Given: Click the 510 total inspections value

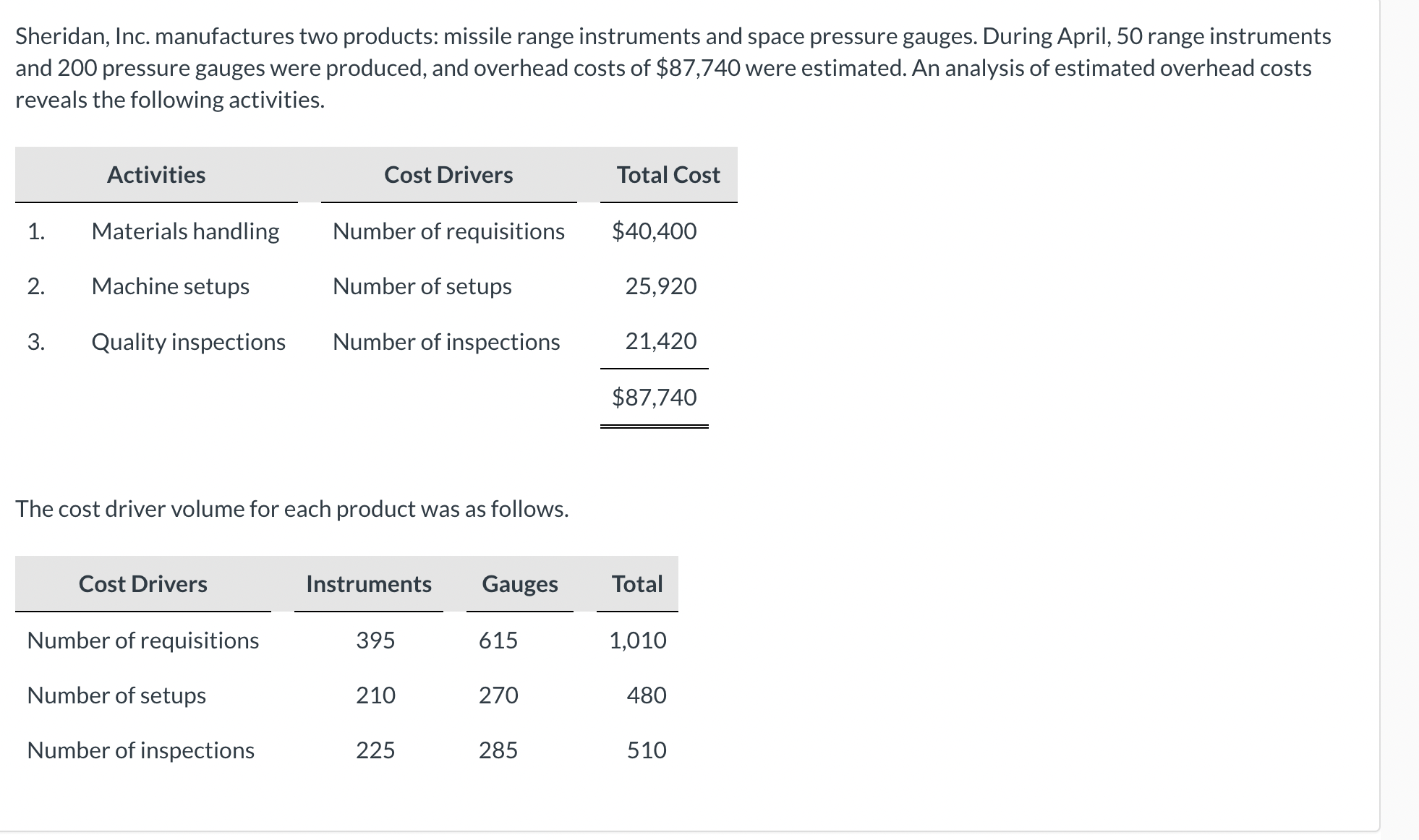Looking at the screenshot, I should point(646,750).
